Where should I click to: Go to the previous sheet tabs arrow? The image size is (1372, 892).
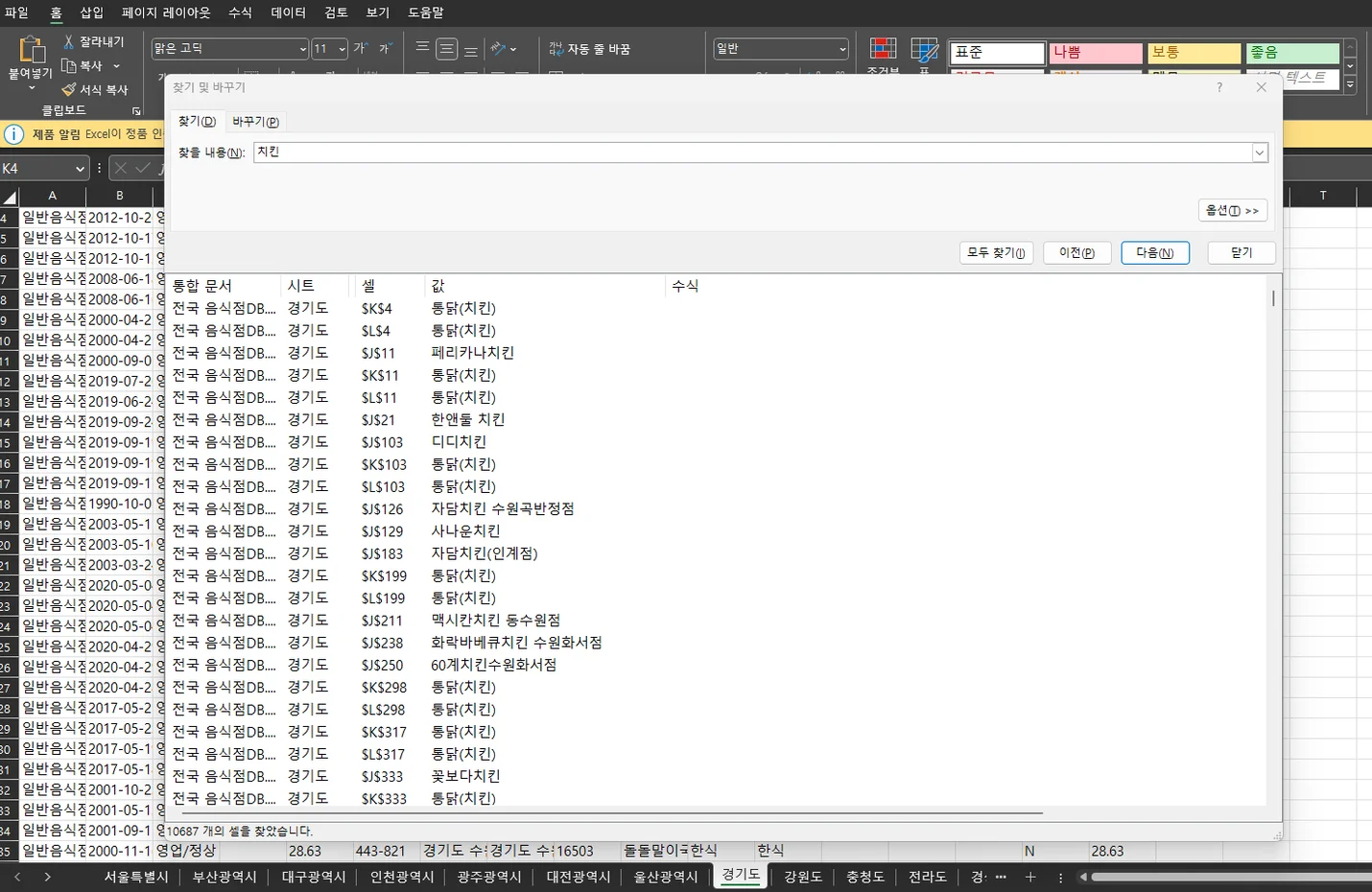[17, 878]
